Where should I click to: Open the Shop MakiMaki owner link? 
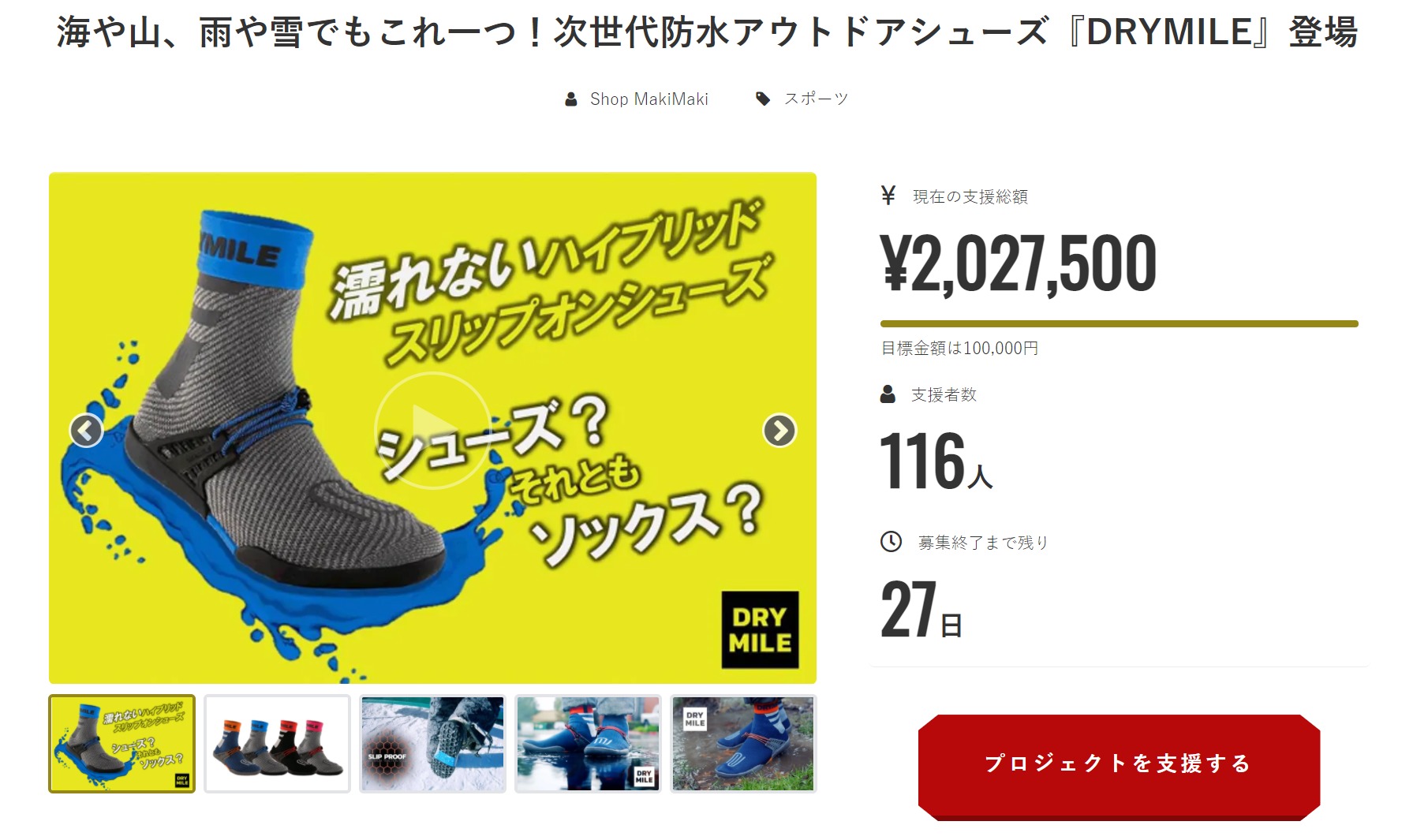coord(649,99)
